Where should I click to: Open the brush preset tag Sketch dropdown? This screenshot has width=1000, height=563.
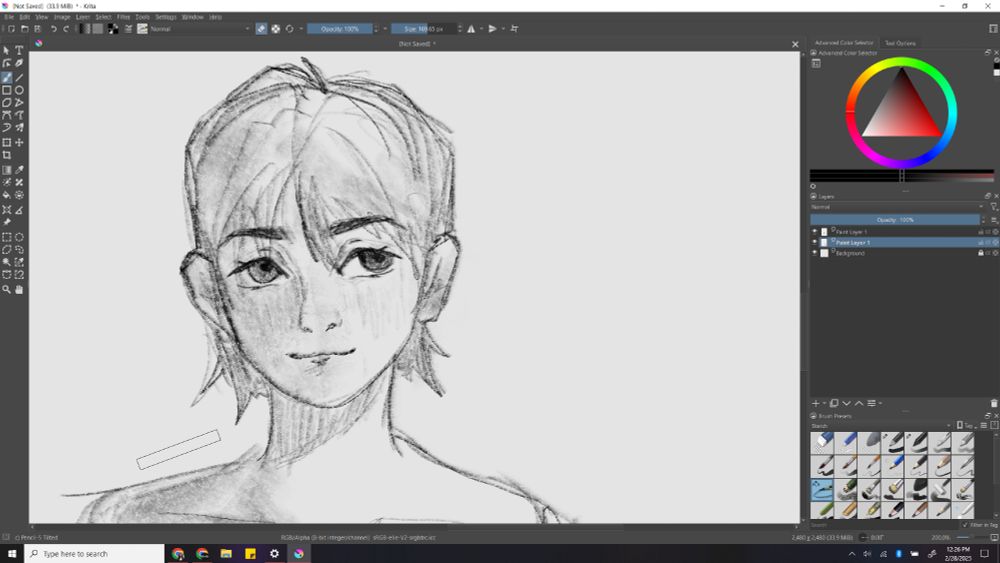pos(881,425)
